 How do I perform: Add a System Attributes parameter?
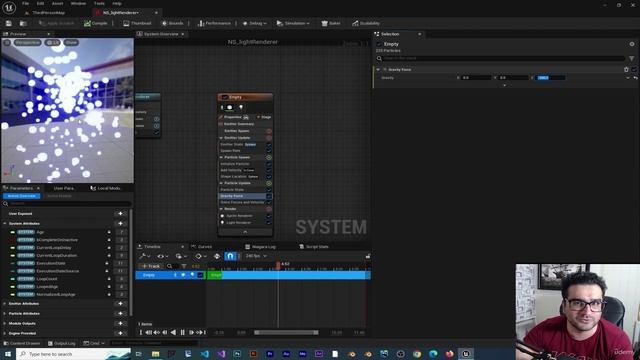click(120, 224)
